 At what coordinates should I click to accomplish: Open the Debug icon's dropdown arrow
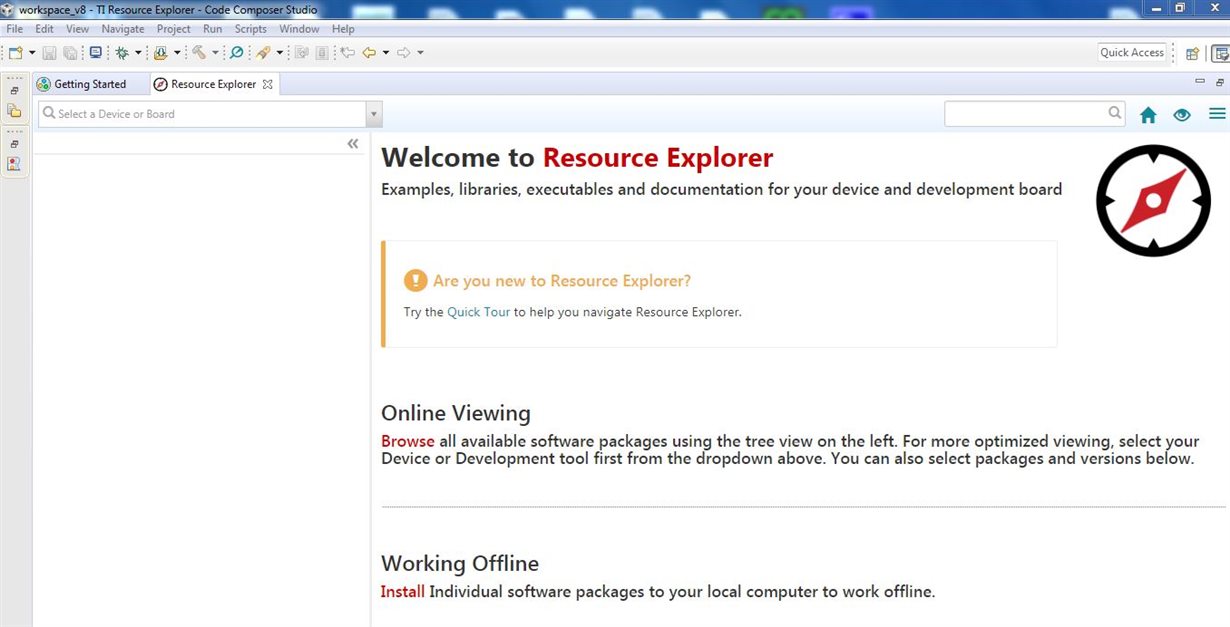tap(138, 53)
